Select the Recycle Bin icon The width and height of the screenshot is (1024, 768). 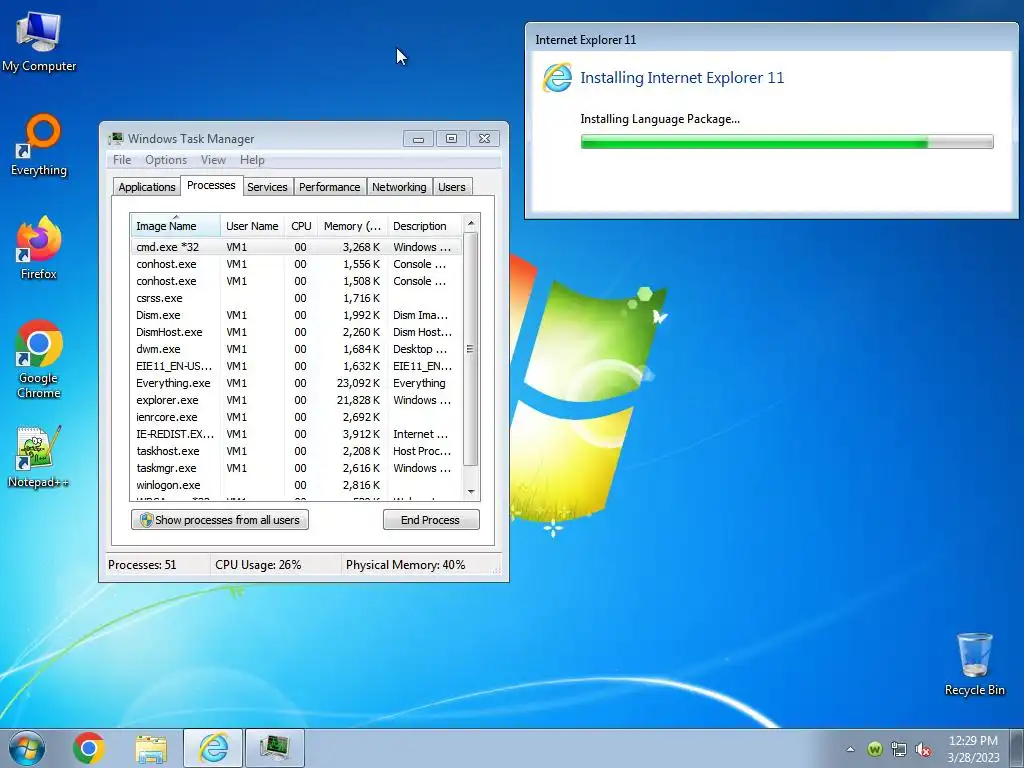tap(974, 664)
